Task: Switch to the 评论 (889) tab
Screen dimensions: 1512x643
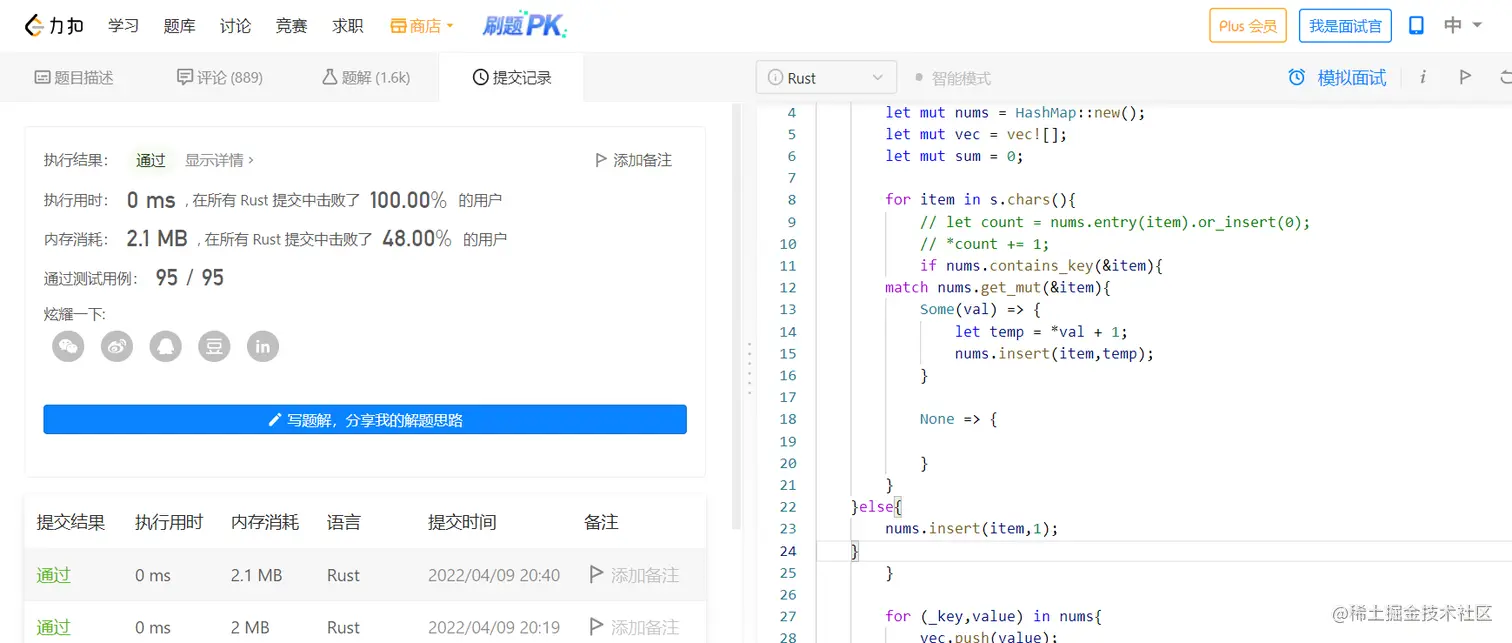Action: 220,77
